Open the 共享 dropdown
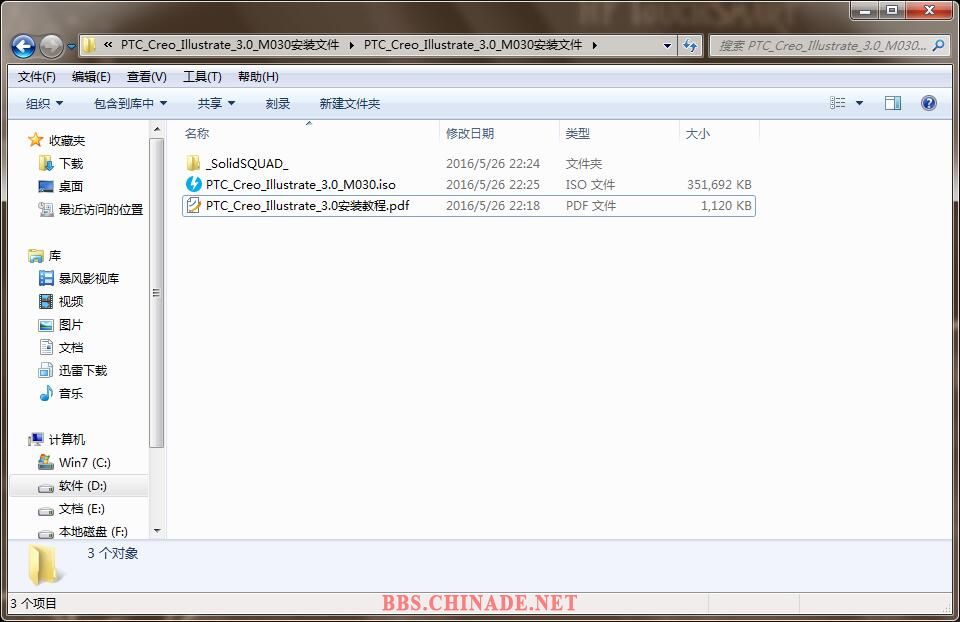The width and height of the screenshot is (960, 622). 216,103
